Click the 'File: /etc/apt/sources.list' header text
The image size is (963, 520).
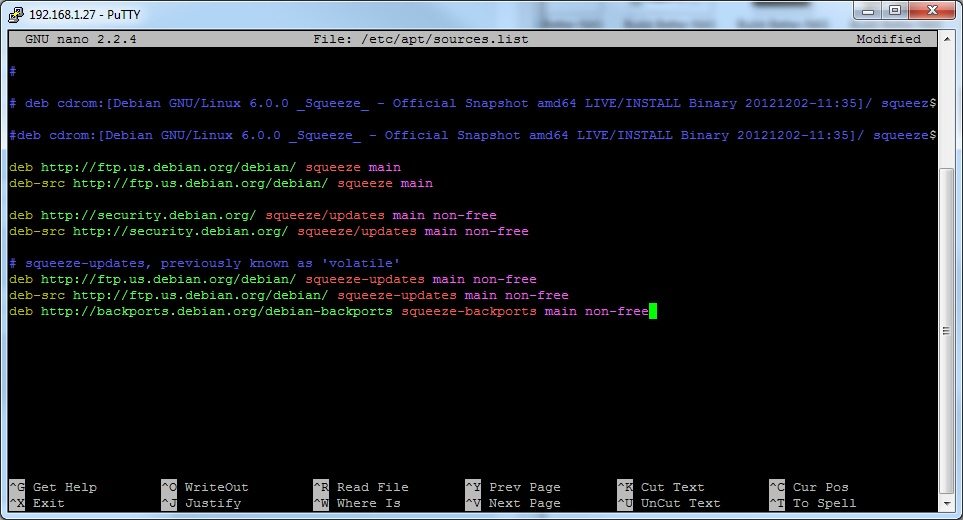point(421,39)
